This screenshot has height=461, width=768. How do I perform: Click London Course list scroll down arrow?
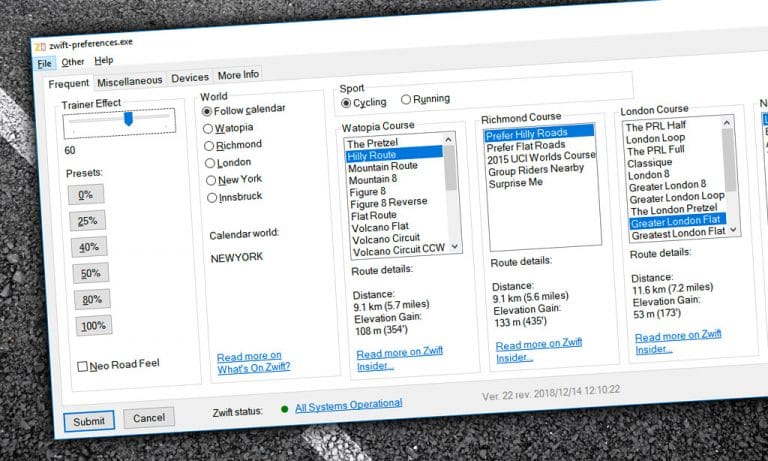click(733, 229)
